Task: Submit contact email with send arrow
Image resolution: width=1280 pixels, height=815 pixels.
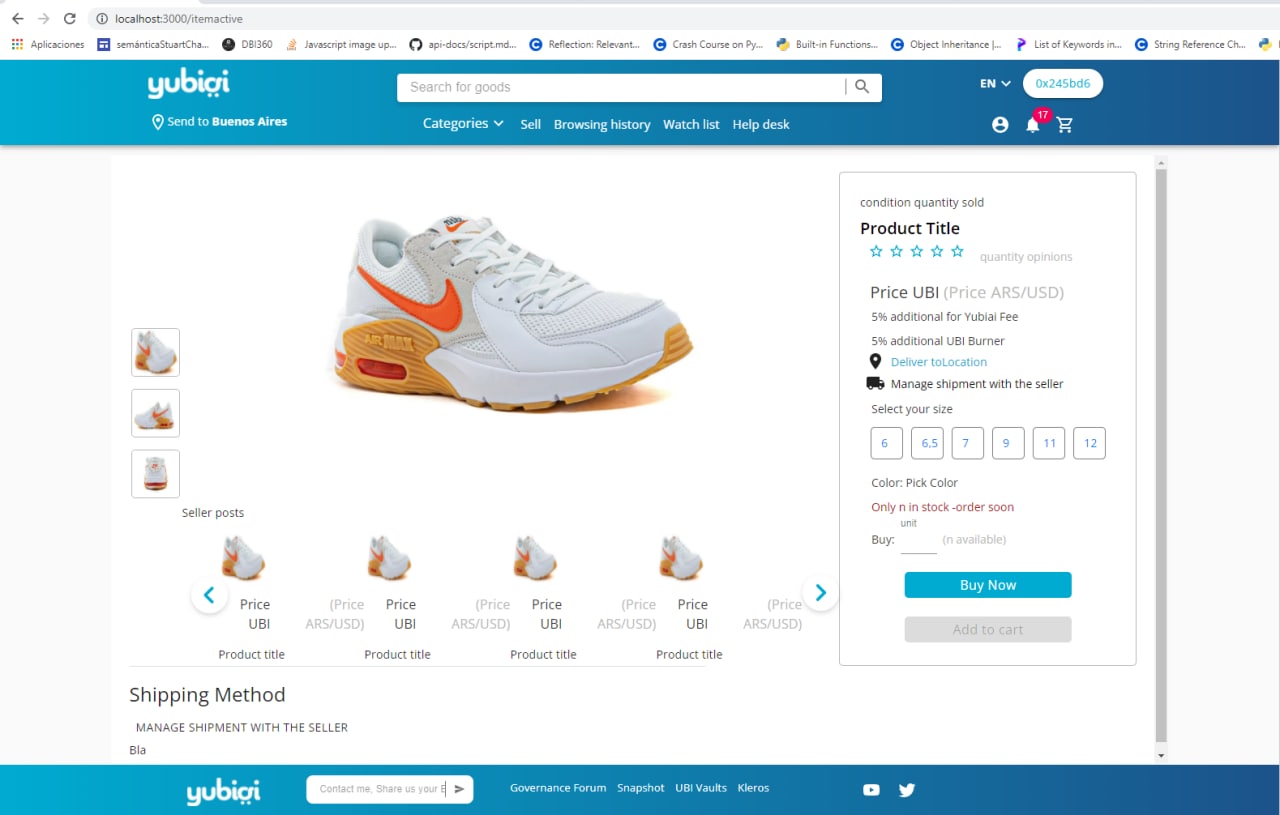Action: tap(459, 789)
